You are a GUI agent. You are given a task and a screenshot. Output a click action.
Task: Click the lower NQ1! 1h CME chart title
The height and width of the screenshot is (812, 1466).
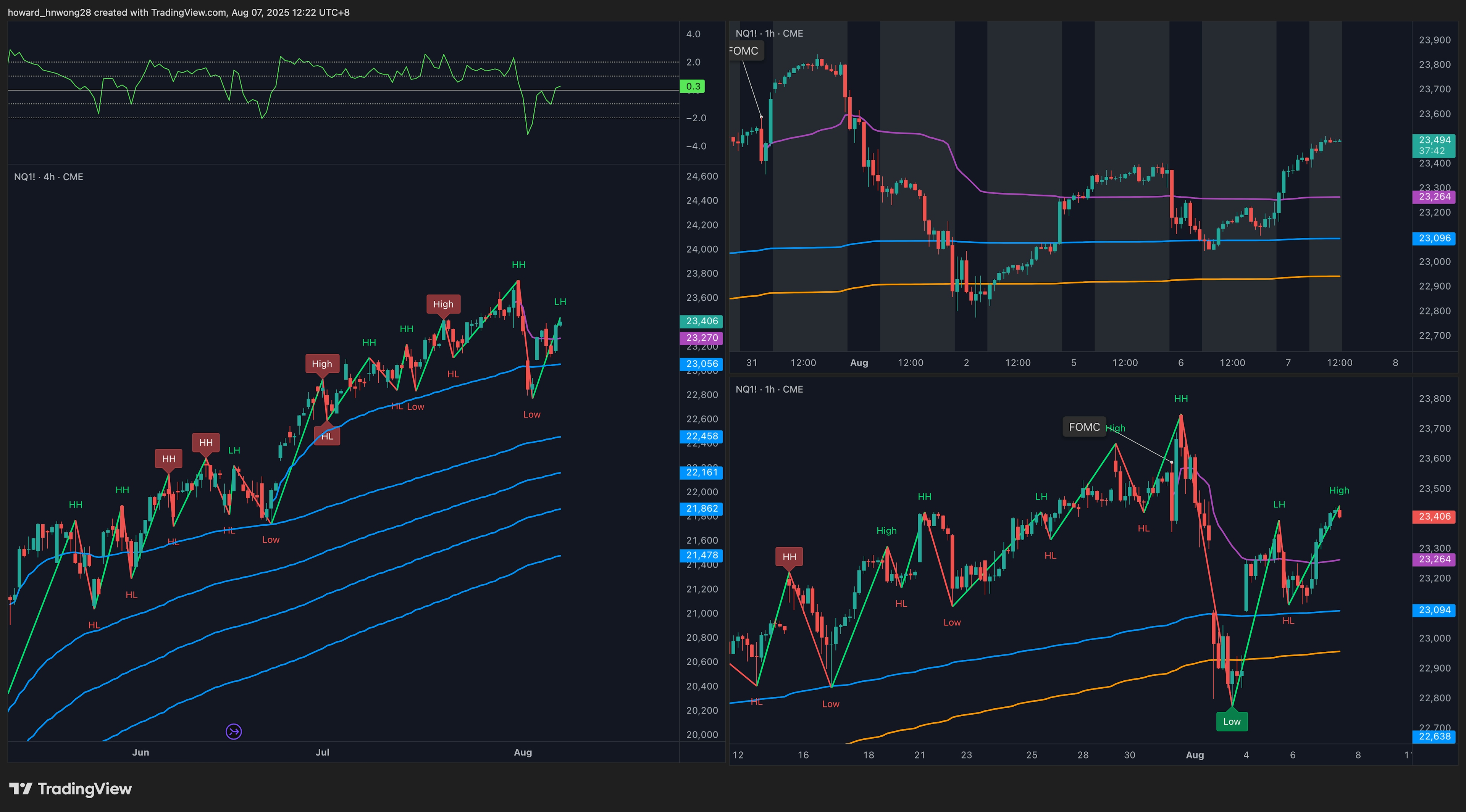coord(769,389)
